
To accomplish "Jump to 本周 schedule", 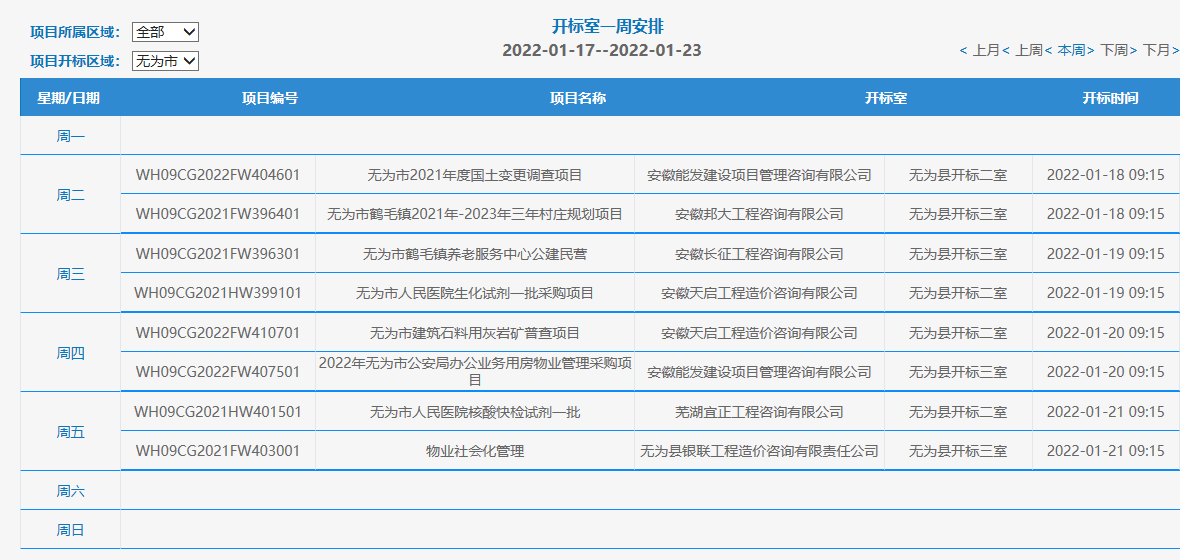I will coord(1071,50).
